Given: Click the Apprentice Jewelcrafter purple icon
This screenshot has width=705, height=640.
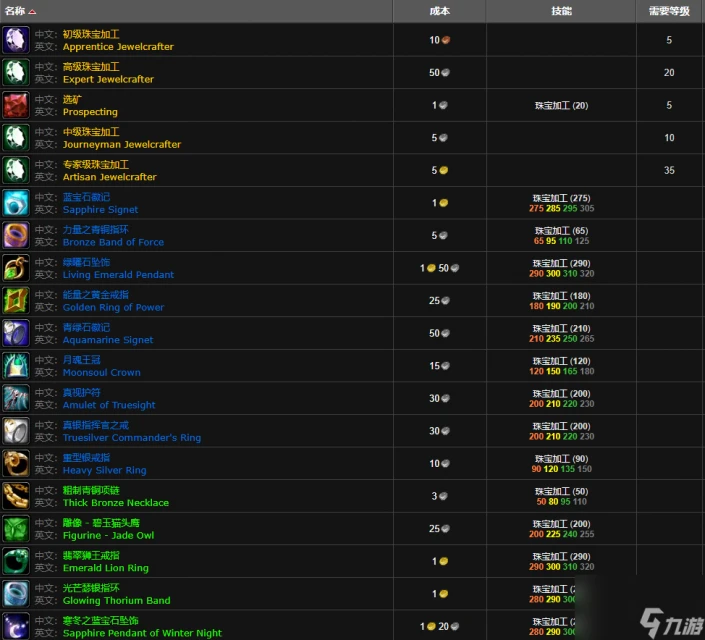Looking at the screenshot, I should click(x=15, y=40).
